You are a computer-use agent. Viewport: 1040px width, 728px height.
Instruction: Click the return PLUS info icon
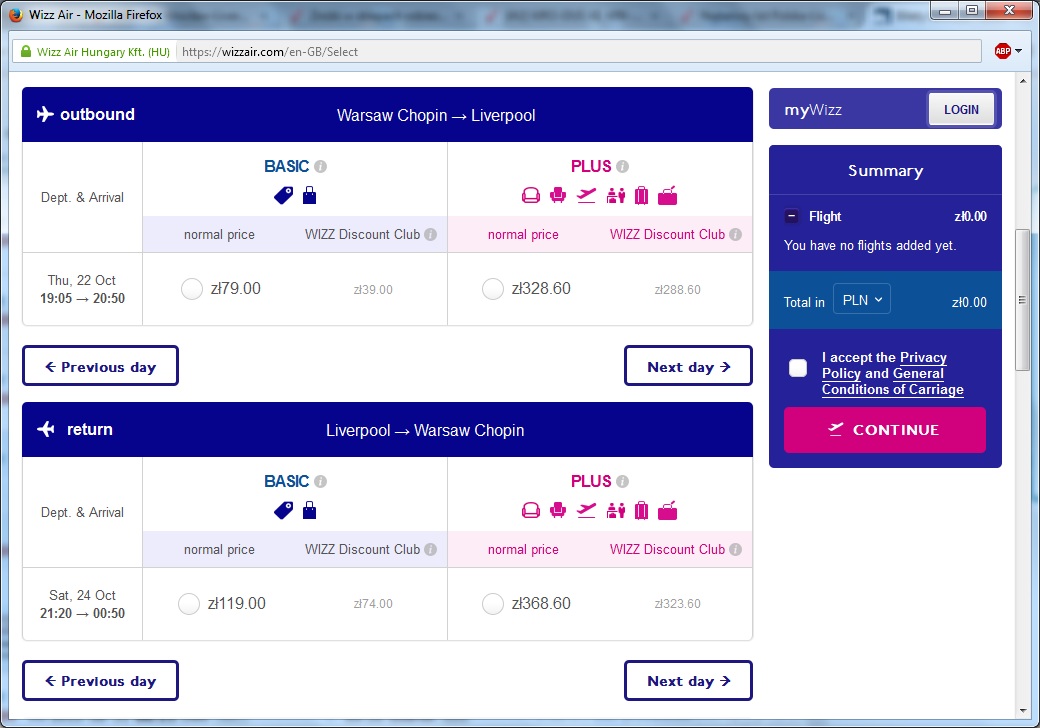[622, 481]
